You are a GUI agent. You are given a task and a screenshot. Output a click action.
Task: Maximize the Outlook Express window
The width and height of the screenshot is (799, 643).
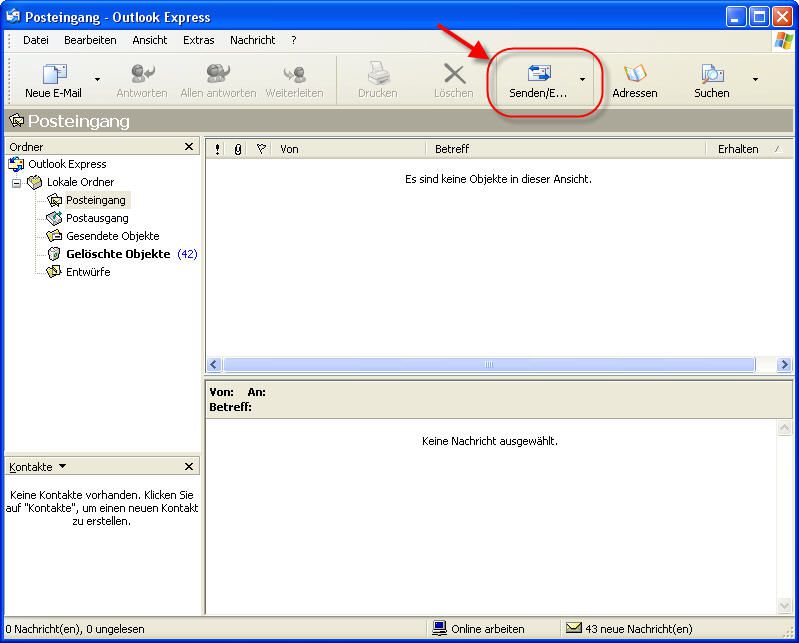(759, 17)
